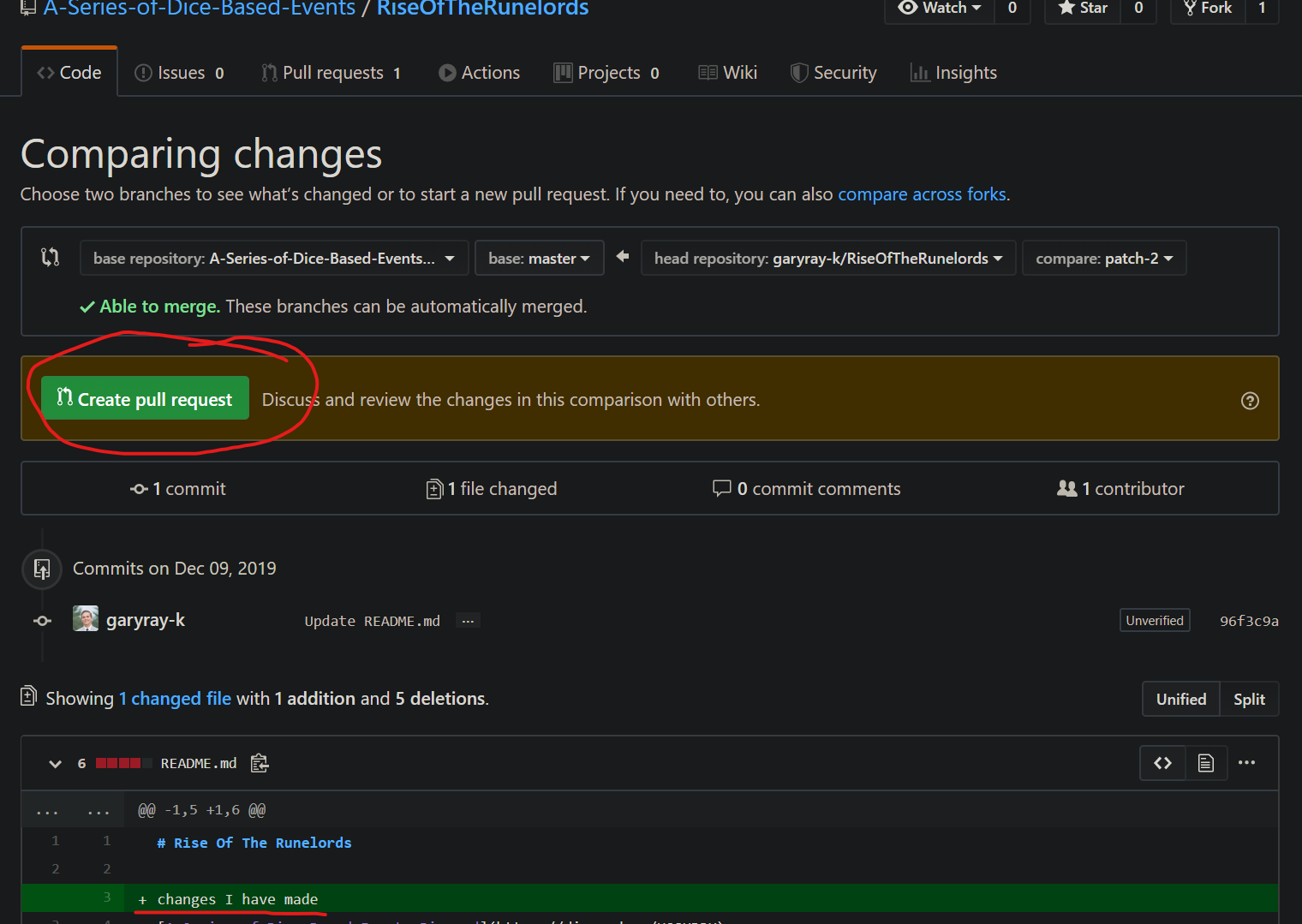Viewport: 1302px width, 924px height.
Task: Click the commits pushed timeline icon
Action: (x=42, y=569)
